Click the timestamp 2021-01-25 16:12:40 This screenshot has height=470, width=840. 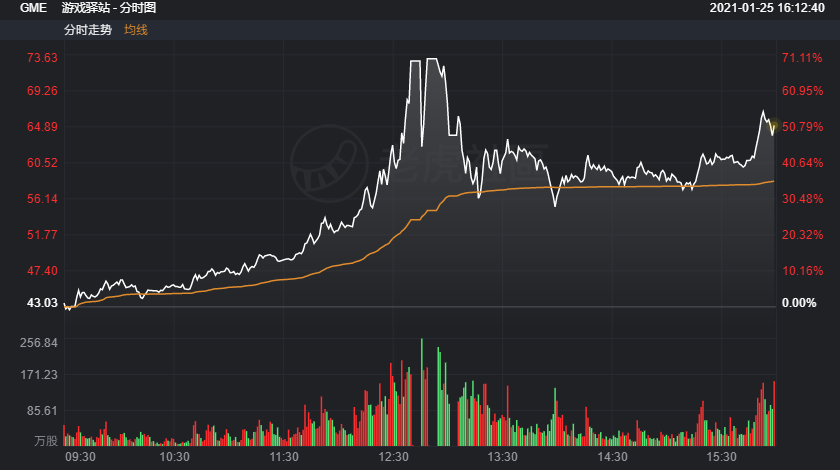pyautogui.click(x=767, y=8)
